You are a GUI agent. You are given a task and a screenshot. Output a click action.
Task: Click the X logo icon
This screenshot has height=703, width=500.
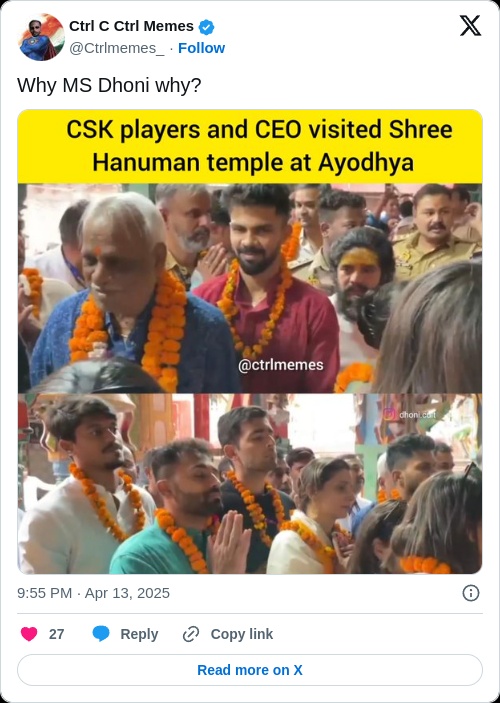click(470, 26)
